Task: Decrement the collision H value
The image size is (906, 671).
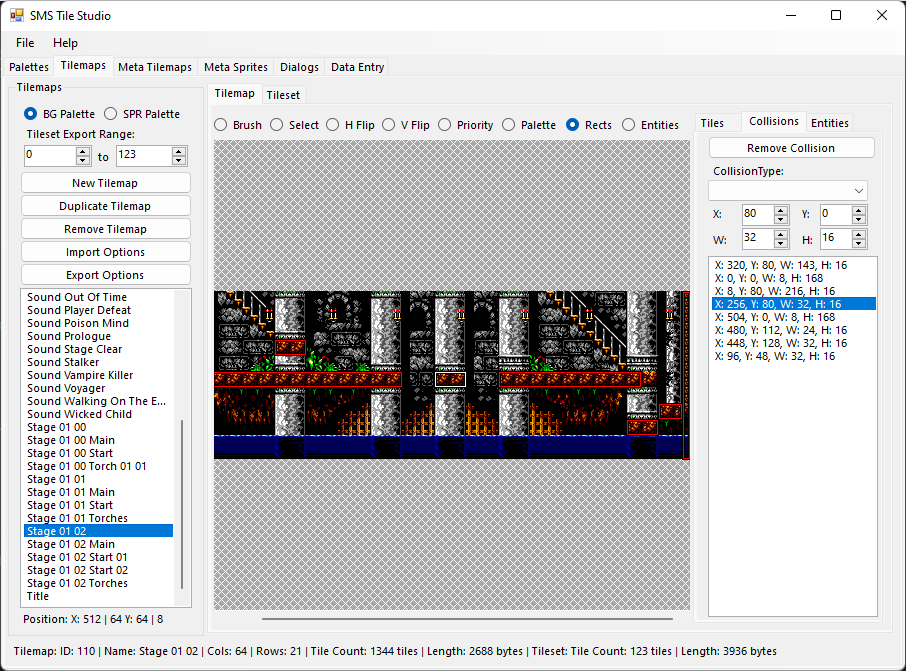Action: 859,243
